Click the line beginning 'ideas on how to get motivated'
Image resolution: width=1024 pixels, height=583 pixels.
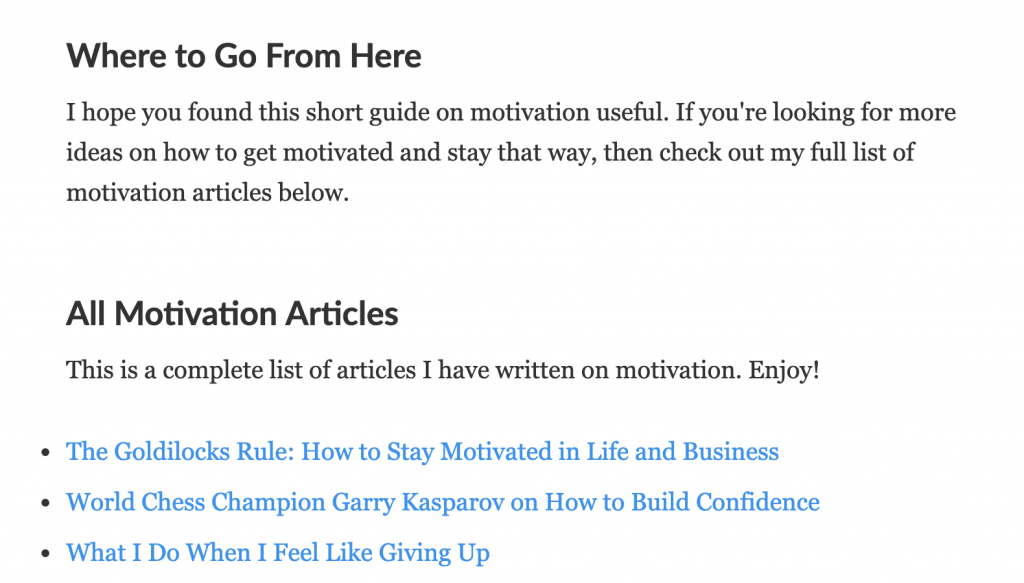(490, 153)
